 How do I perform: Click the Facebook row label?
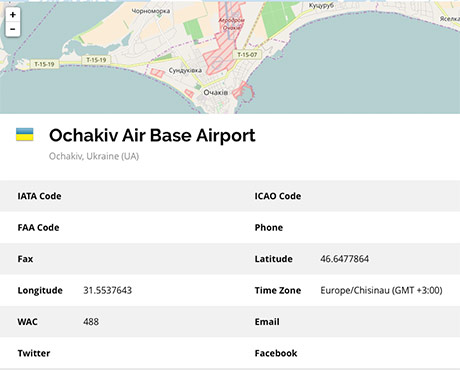click(276, 353)
